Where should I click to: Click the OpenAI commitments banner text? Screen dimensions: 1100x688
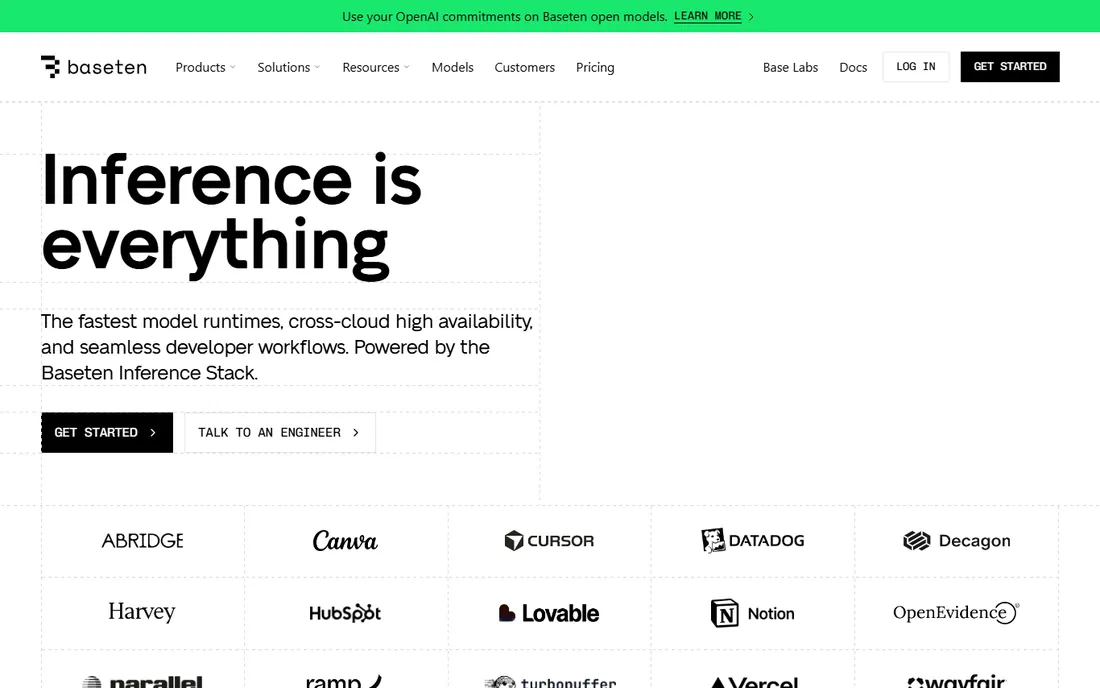504,16
